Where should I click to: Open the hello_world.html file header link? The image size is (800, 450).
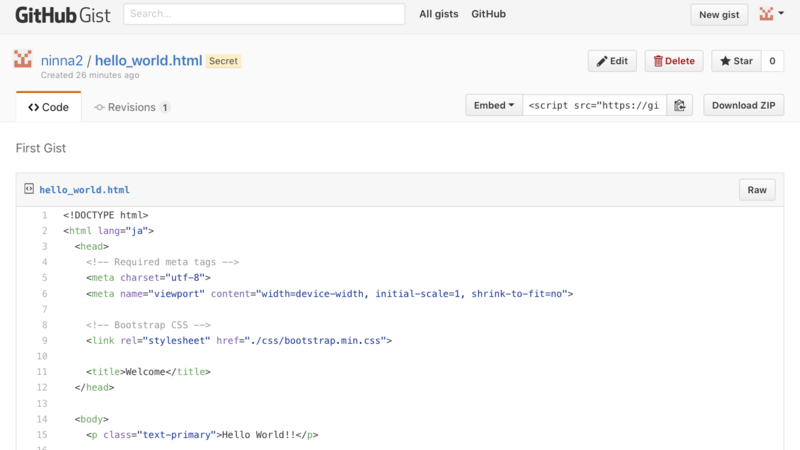pos(84,190)
